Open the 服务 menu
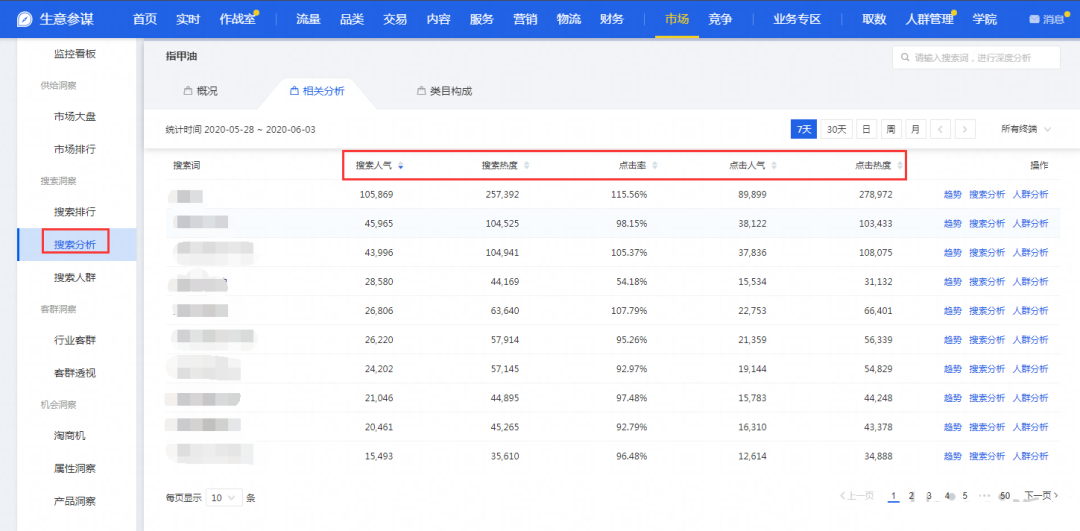The width and height of the screenshot is (1080, 531). click(x=481, y=19)
